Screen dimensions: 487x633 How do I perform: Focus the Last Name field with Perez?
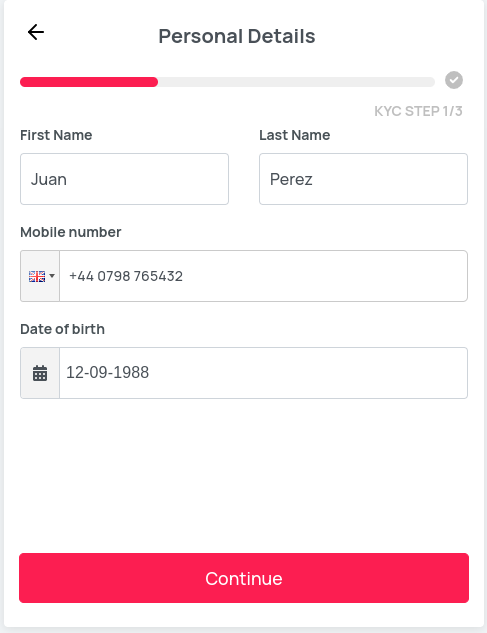pyautogui.click(x=363, y=179)
